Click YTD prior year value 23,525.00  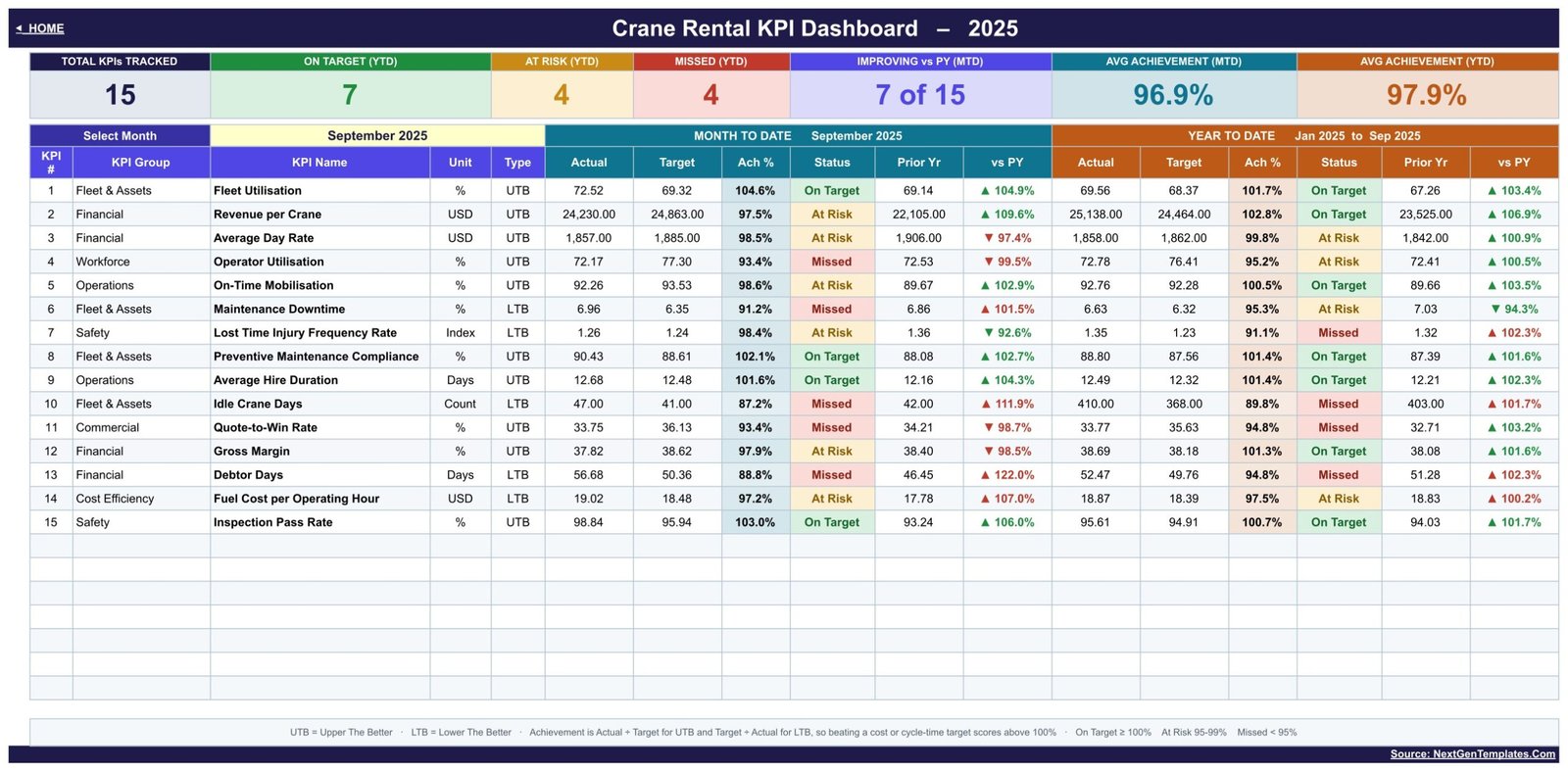tap(1425, 214)
